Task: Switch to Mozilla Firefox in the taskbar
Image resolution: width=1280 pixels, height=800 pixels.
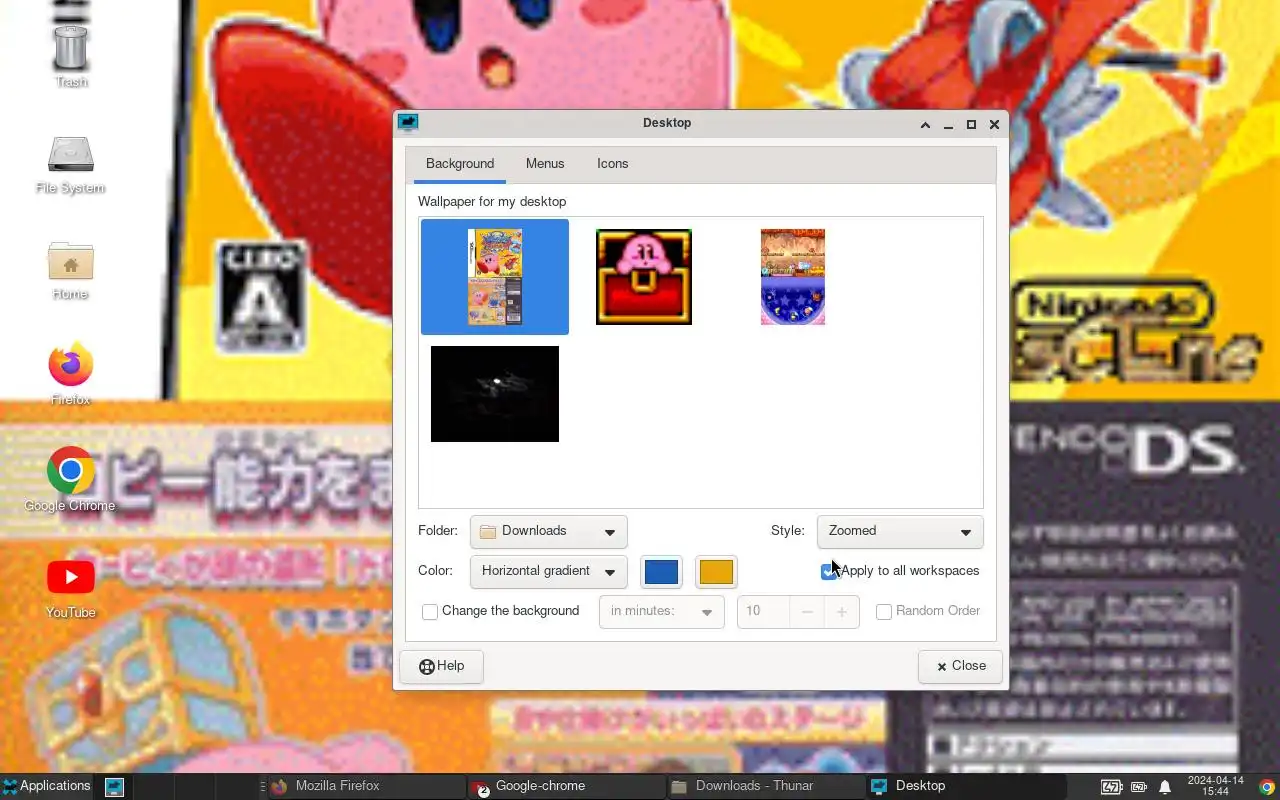Action: (365, 786)
